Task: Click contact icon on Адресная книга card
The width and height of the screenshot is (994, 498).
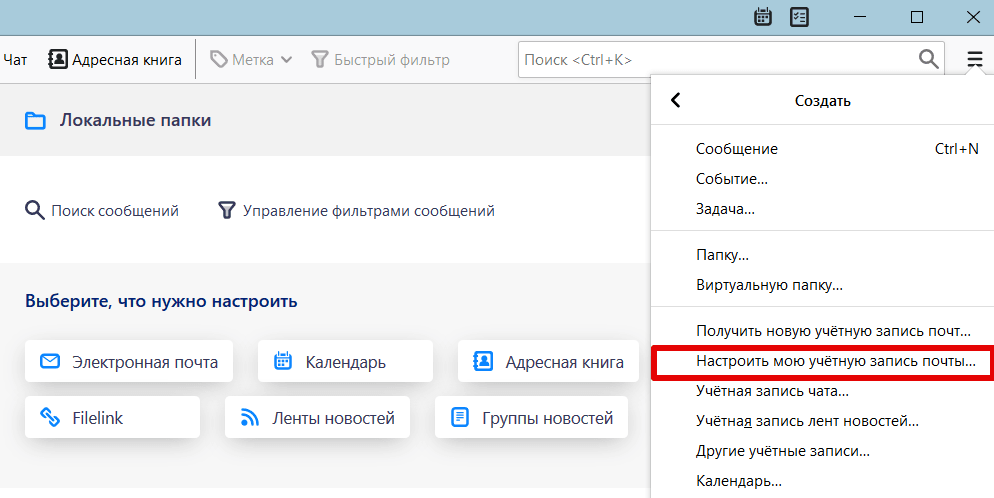Action: [x=483, y=361]
